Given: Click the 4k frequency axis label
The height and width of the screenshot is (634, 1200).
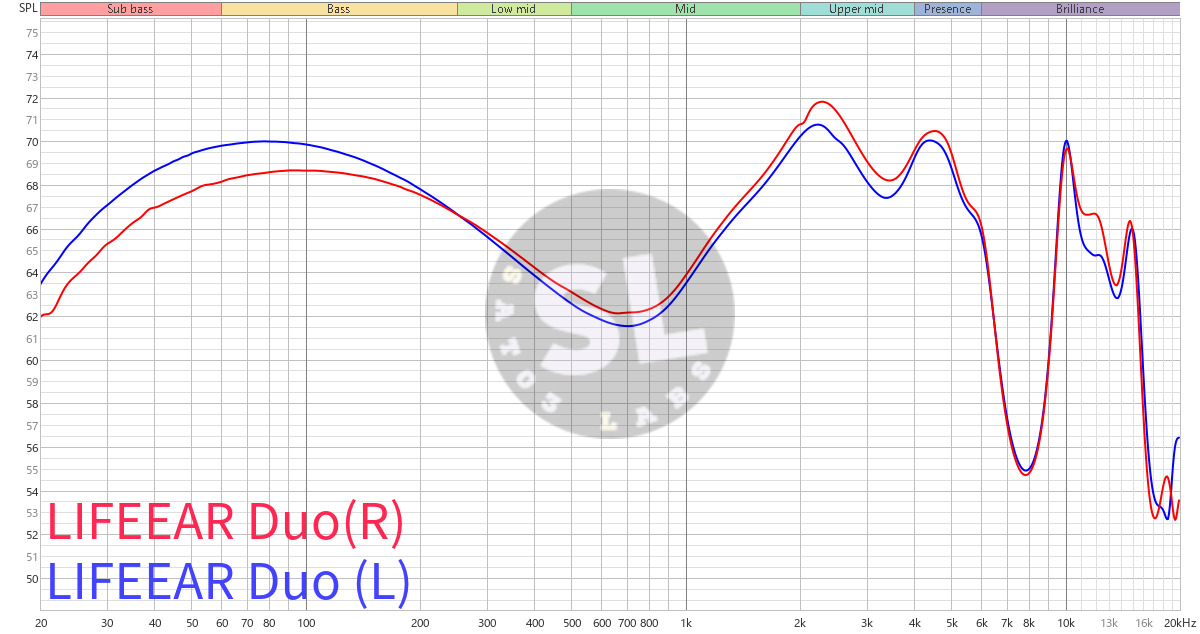Looking at the screenshot, I should [915, 623].
